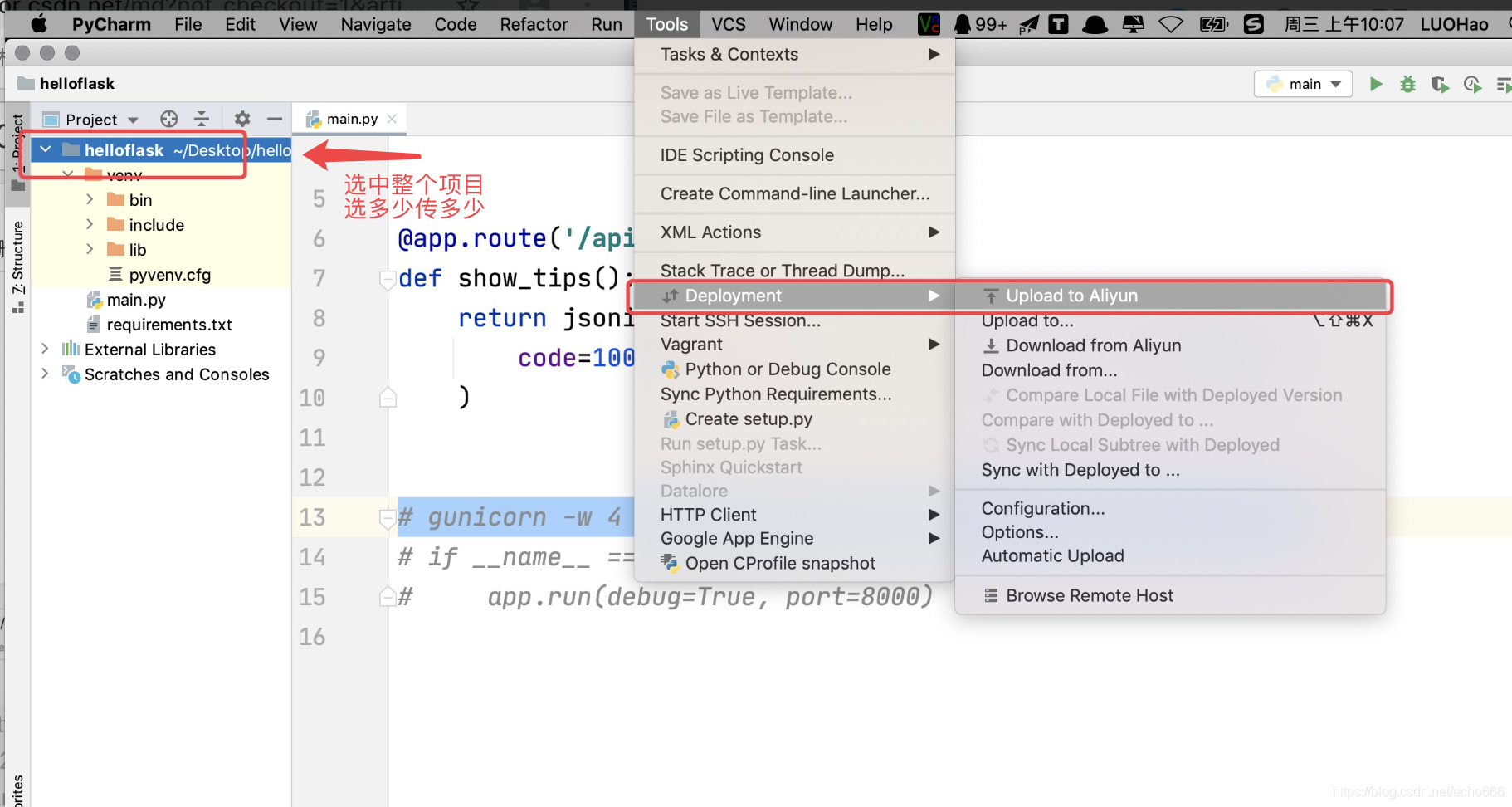Toggle Automatic Upload option
The image size is (1512, 807).
pyautogui.click(x=1170, y=555)
